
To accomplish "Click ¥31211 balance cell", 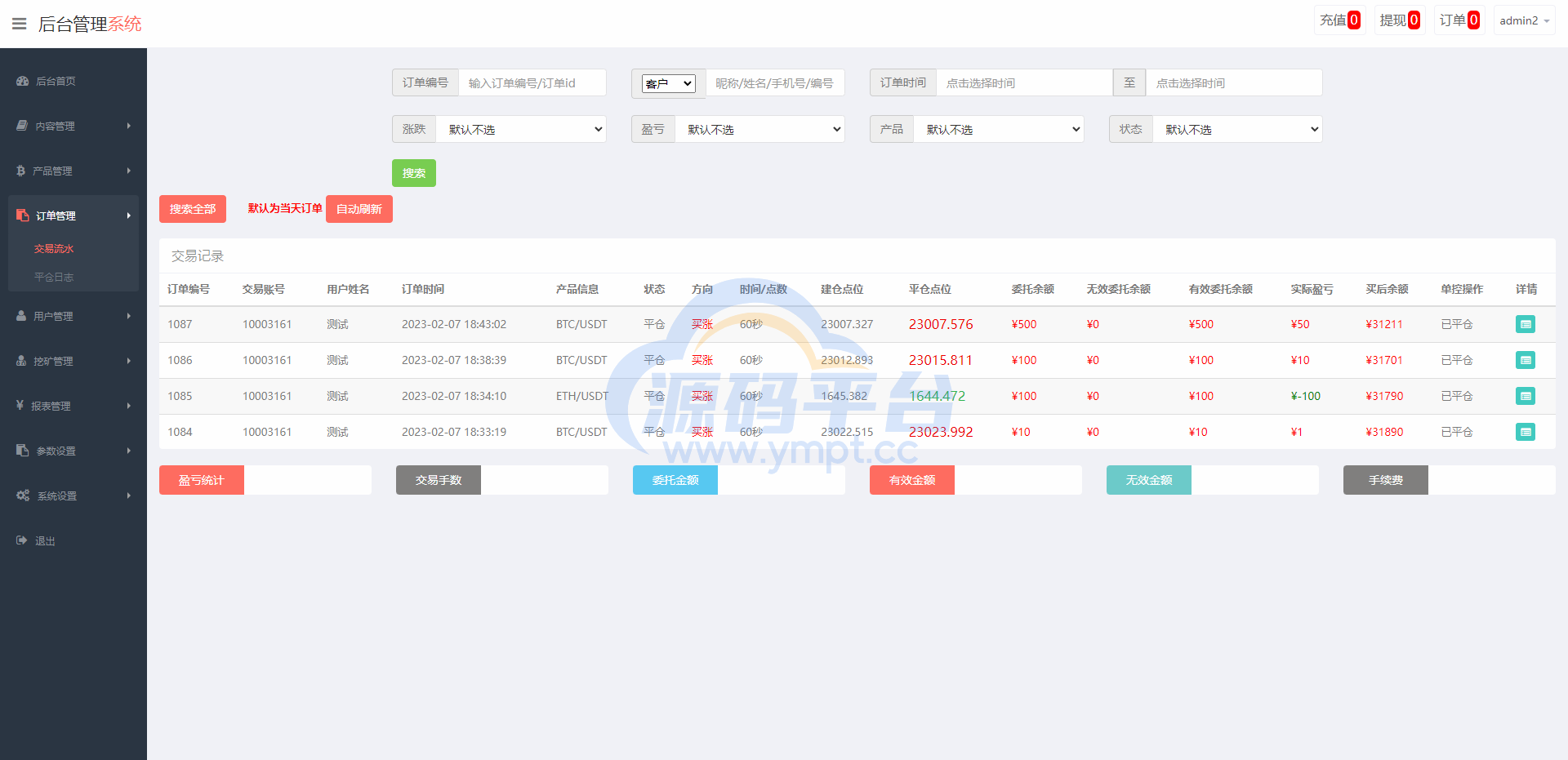I will pyautogui.click(x=1384, y=324).
